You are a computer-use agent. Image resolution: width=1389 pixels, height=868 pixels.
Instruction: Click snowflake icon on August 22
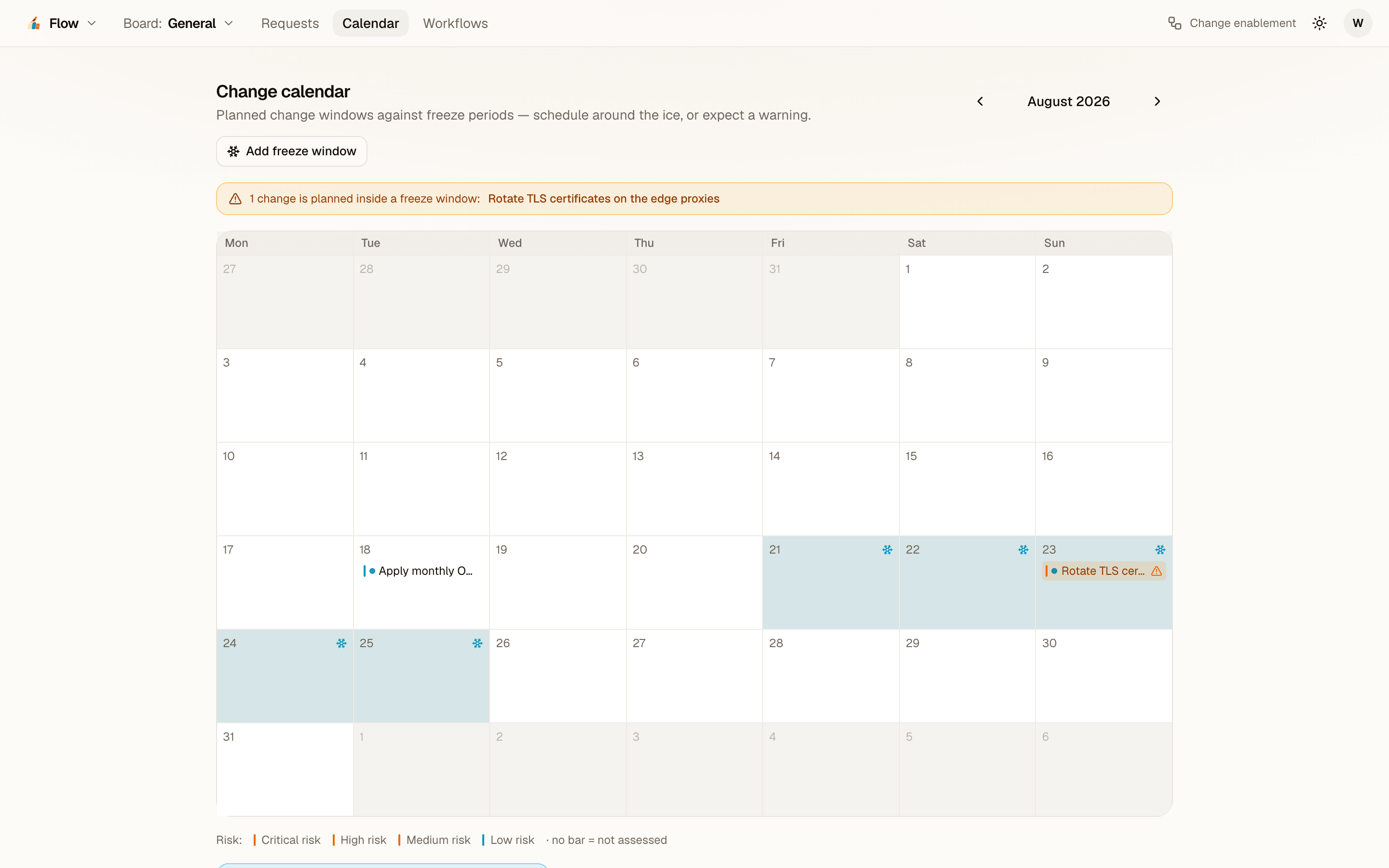click(x=1023, y=550)
